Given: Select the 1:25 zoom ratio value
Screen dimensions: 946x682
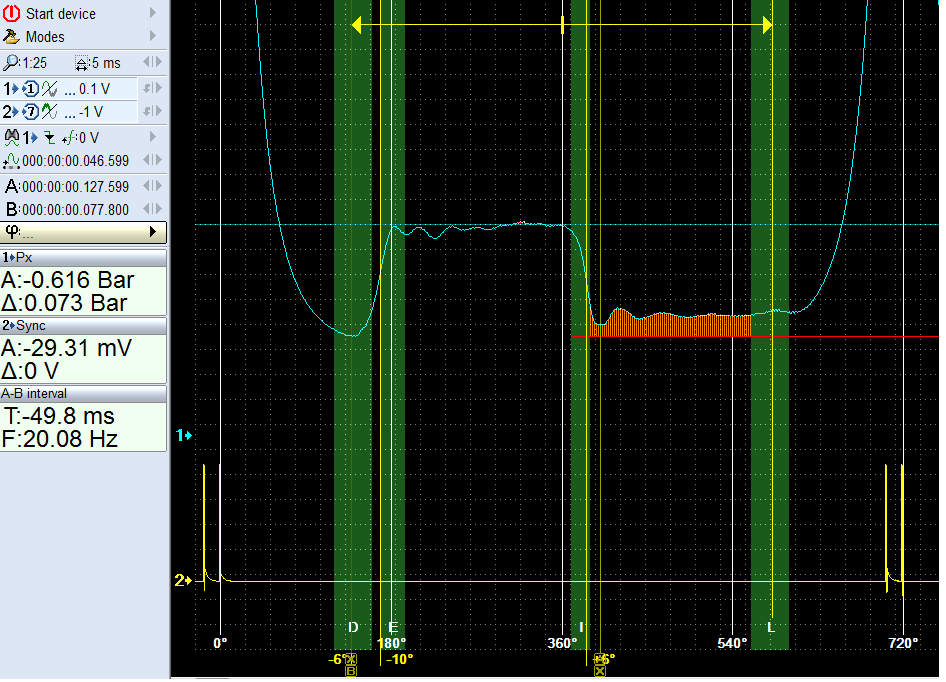Looking at the screenshot, I should pos(34,63).
